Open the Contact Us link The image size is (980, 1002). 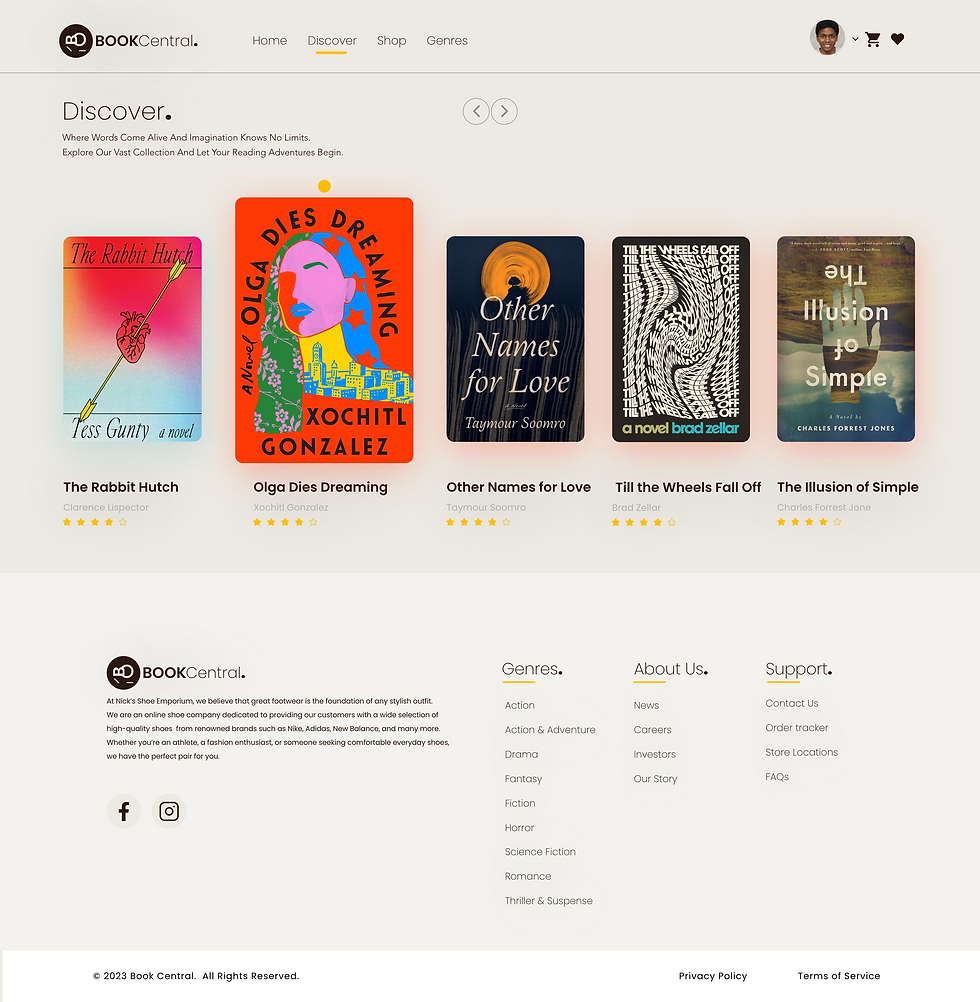792,704
